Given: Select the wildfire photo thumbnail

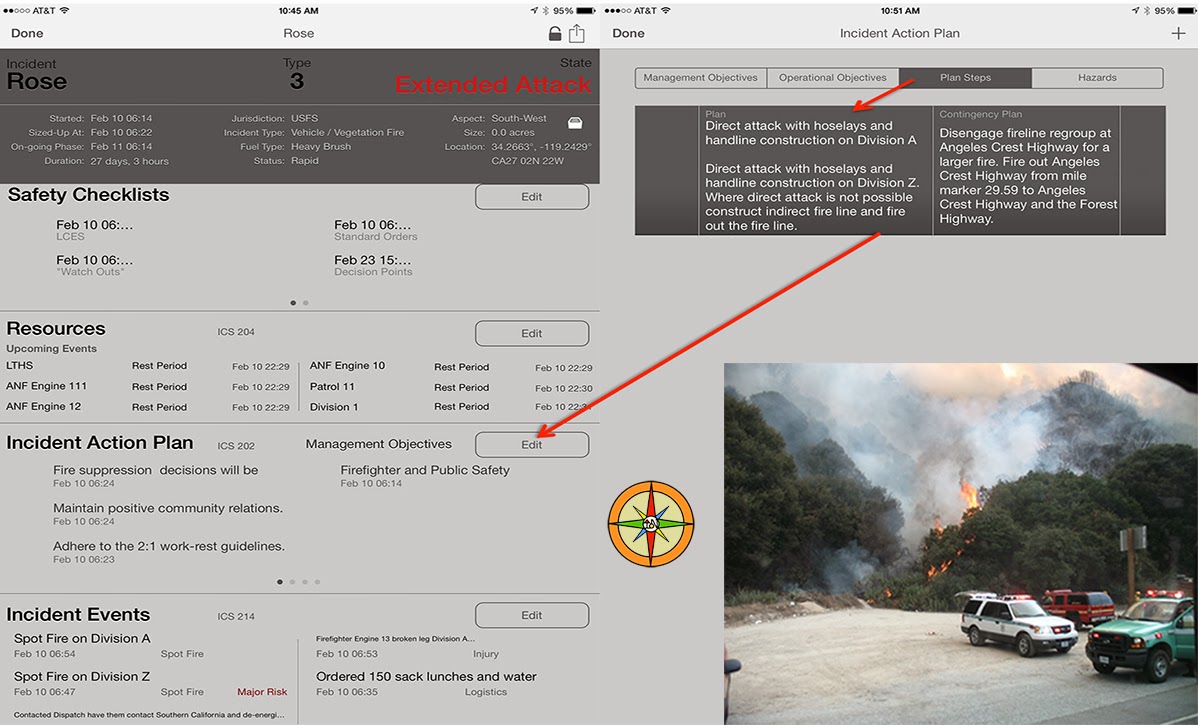Looking at the screenshot, I should click(x=960, y=545).
